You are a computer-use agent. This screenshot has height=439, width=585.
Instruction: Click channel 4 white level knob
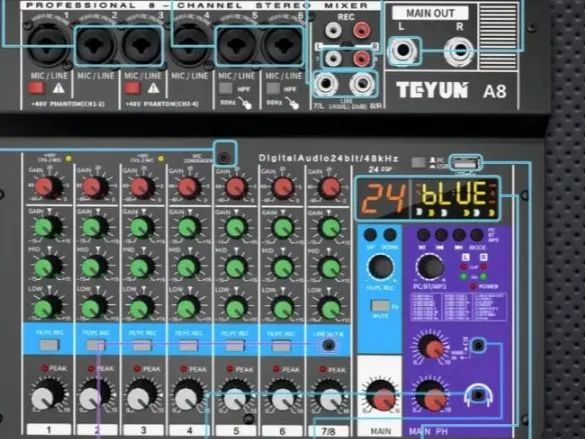pyautogui.click(x=186, y=396)
